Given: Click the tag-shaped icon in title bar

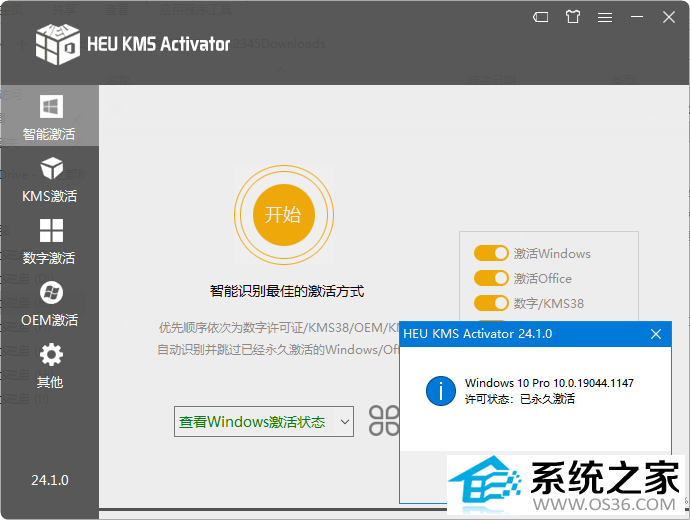Looking at the screenshot, I should click(x=540, y=17).
